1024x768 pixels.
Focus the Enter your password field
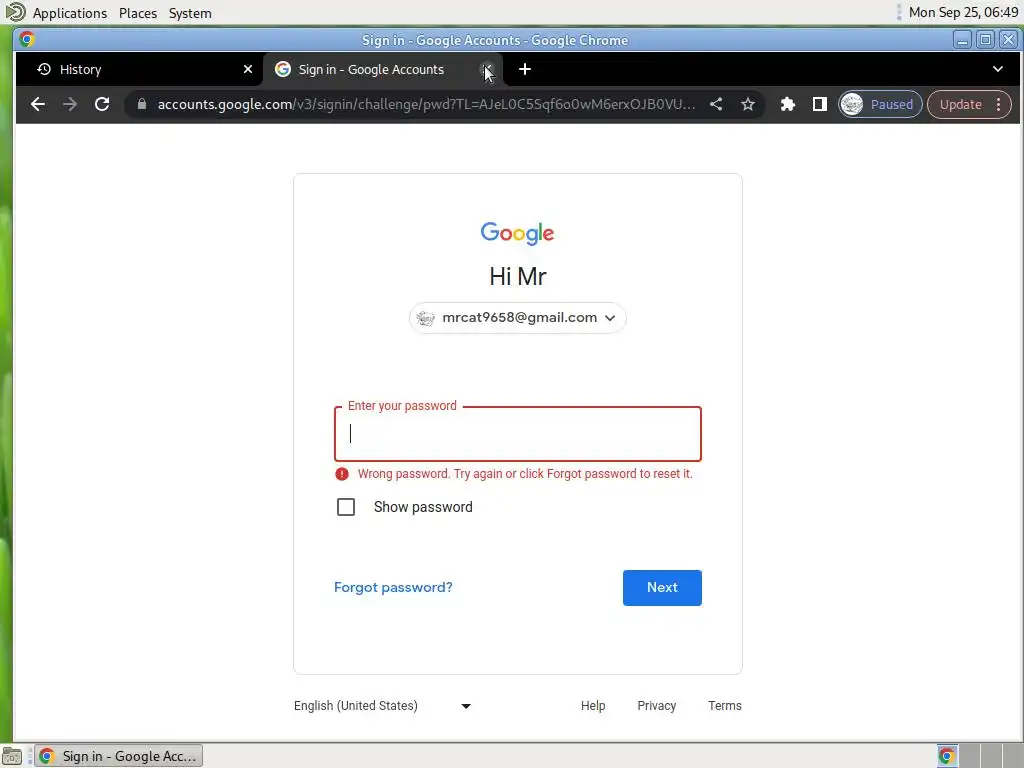pos(518,434)
